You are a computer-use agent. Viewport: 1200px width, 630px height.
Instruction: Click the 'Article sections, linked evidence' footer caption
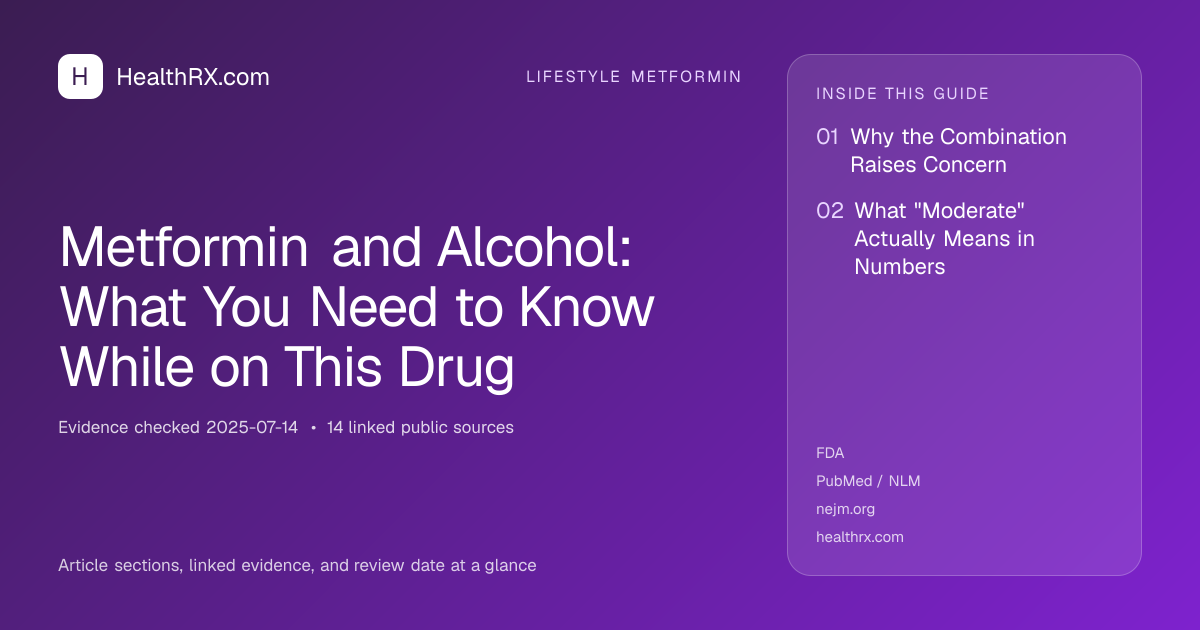297,566
